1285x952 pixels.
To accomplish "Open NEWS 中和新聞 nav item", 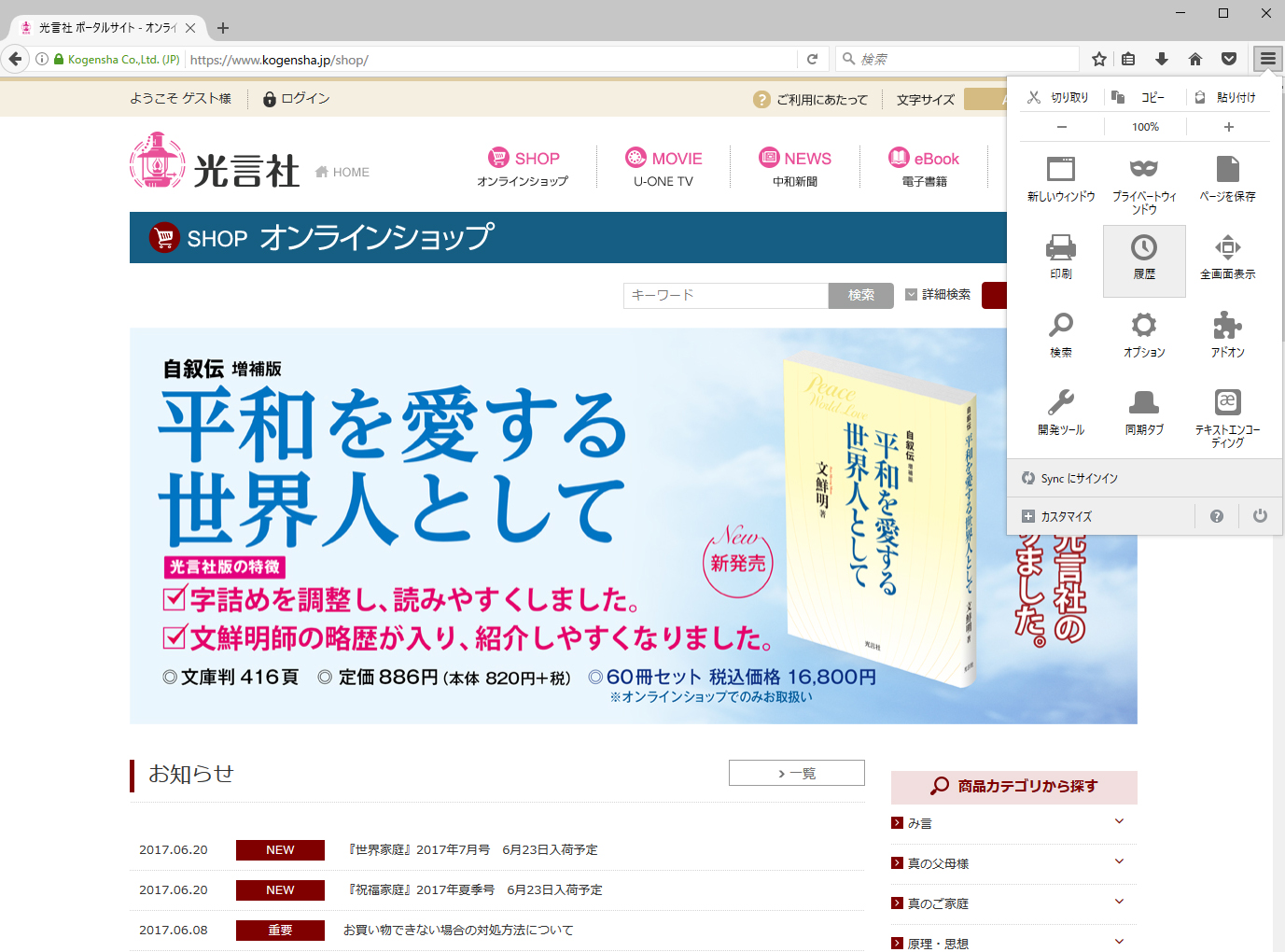I will [x=795, y=167].
